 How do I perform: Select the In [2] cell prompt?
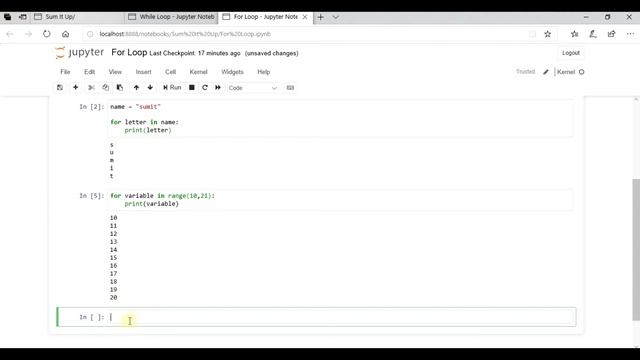pyautogui.click(x=91, y=107)
